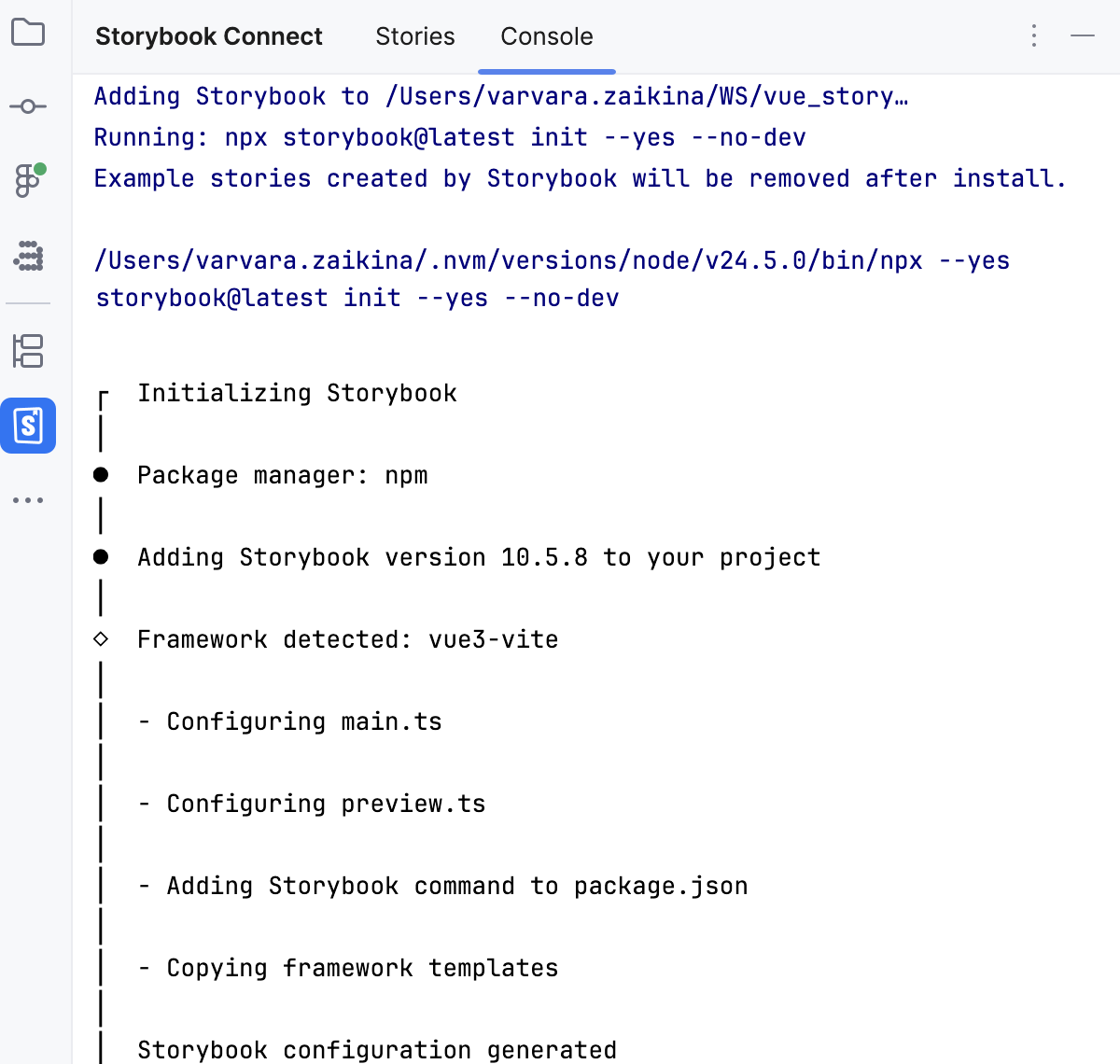Show more tool windows ellipsis
This screenshot has width=1120, height=1064.
(28, 501)
